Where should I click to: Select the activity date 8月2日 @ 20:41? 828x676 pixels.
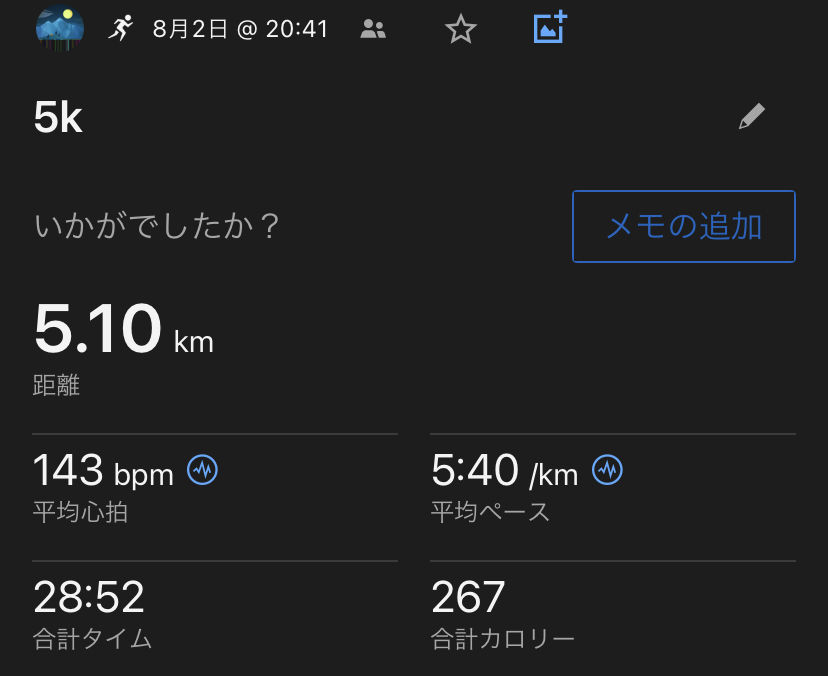click(240, 29)
